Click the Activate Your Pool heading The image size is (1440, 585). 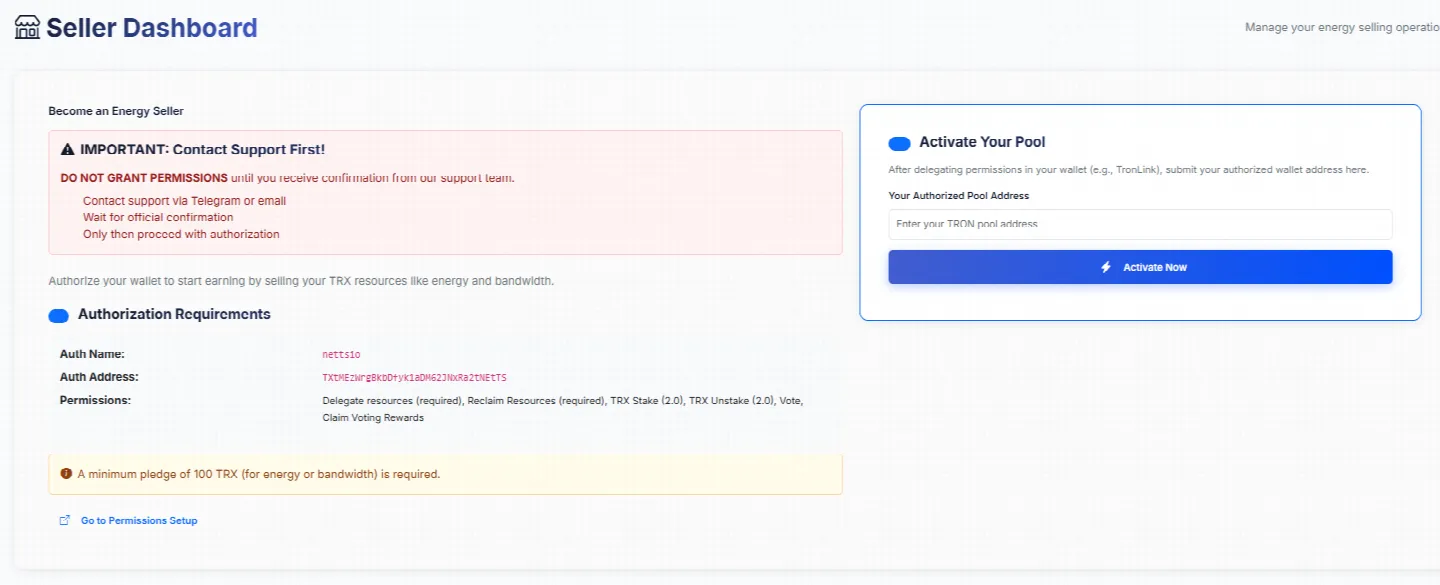point(982,142)
